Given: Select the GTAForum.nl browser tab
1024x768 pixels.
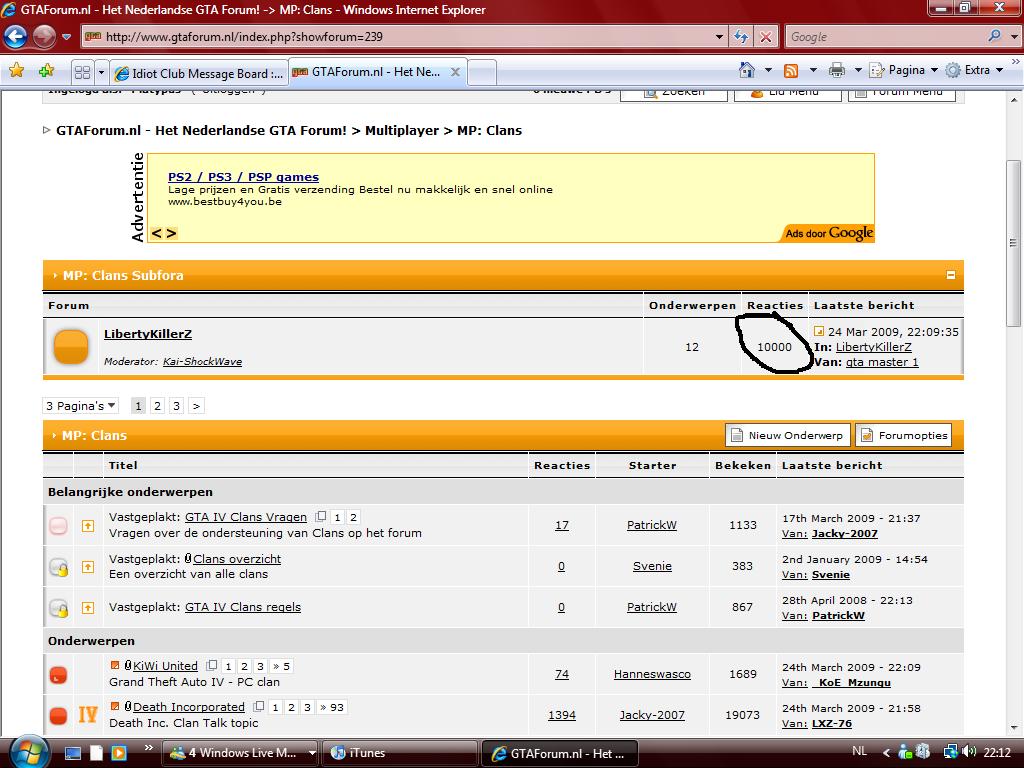Looking at the screenshot, I should 367,72.
